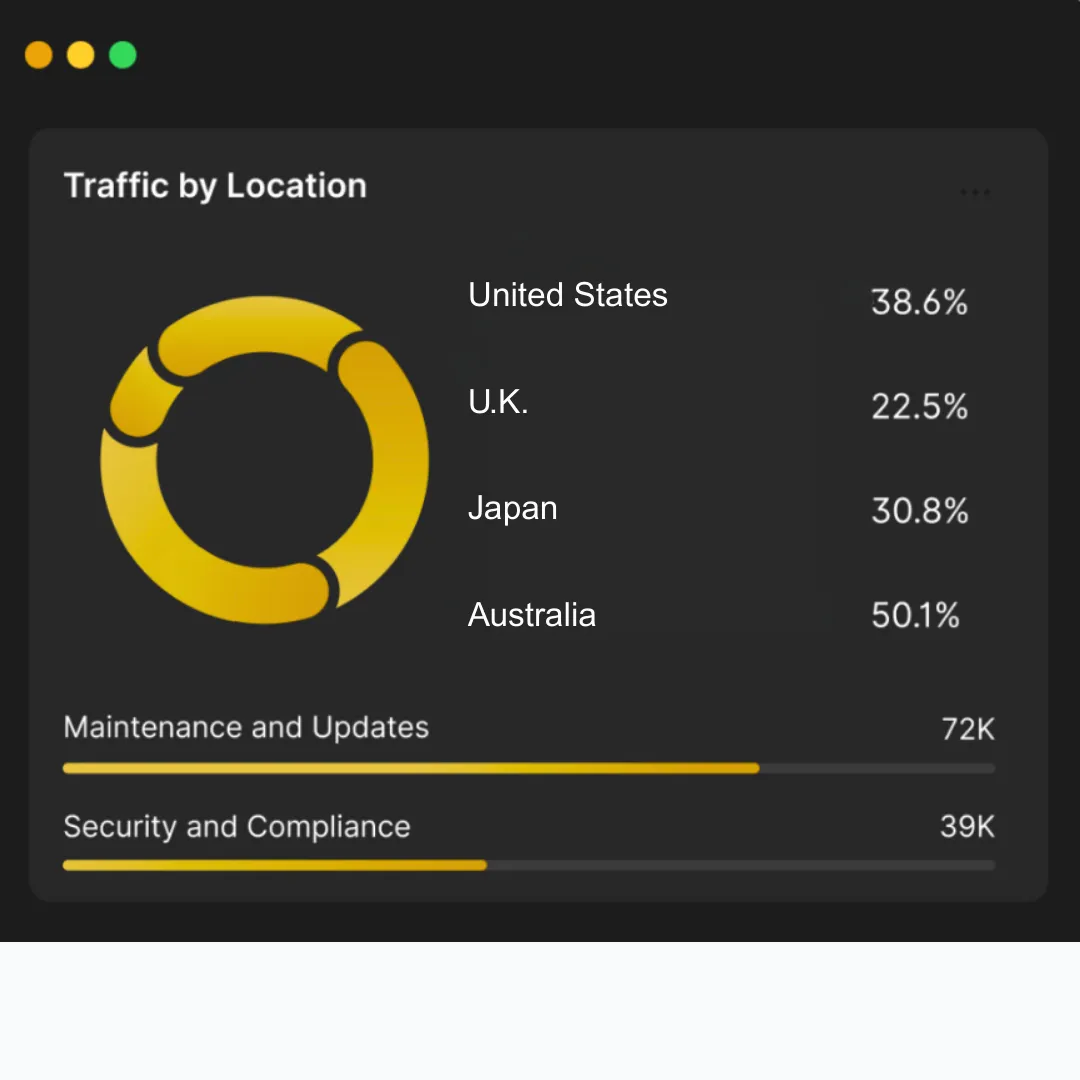This screenshot has height=1080, width=1080.
Task: Click the 39K value
Action: [968, 827]
